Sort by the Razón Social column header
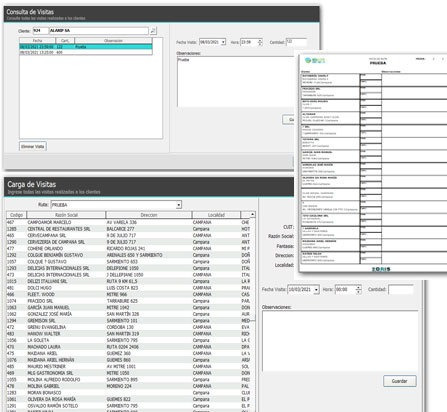 pos(66,215)
